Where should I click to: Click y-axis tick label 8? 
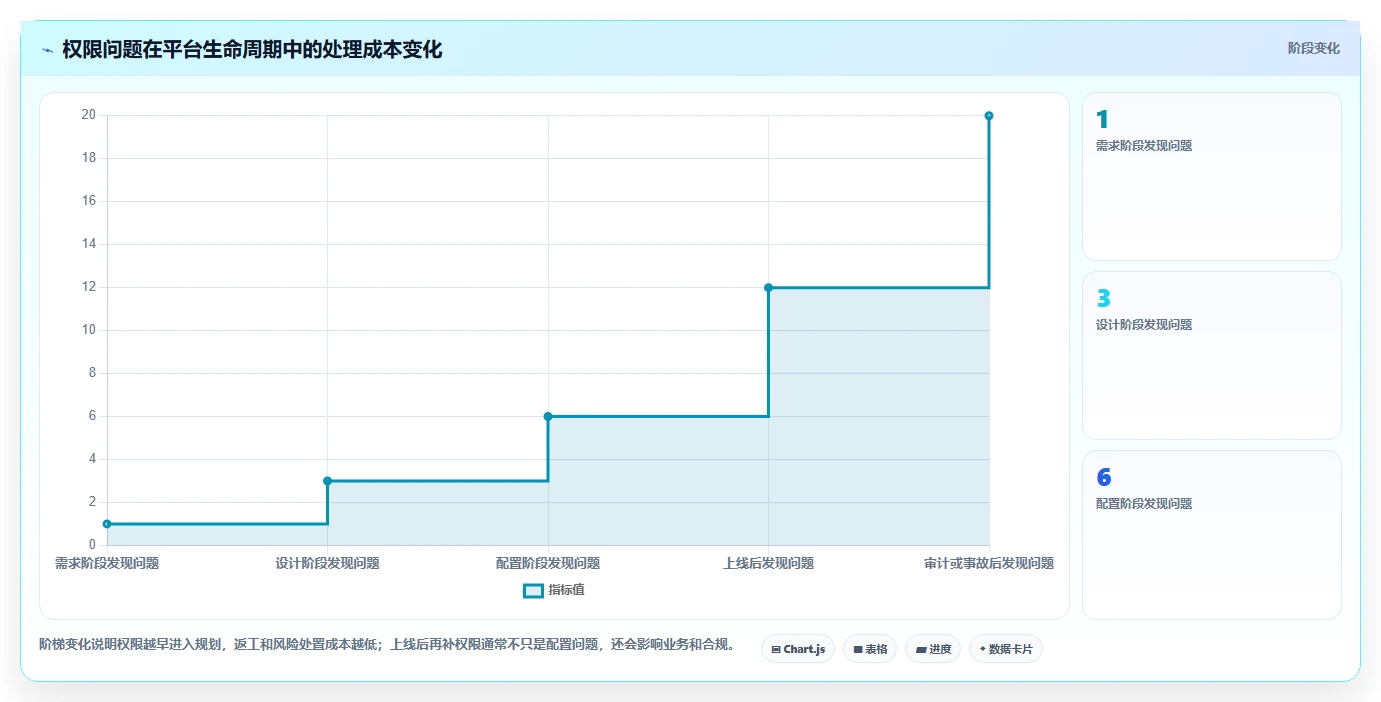click(x=91, y=373)
